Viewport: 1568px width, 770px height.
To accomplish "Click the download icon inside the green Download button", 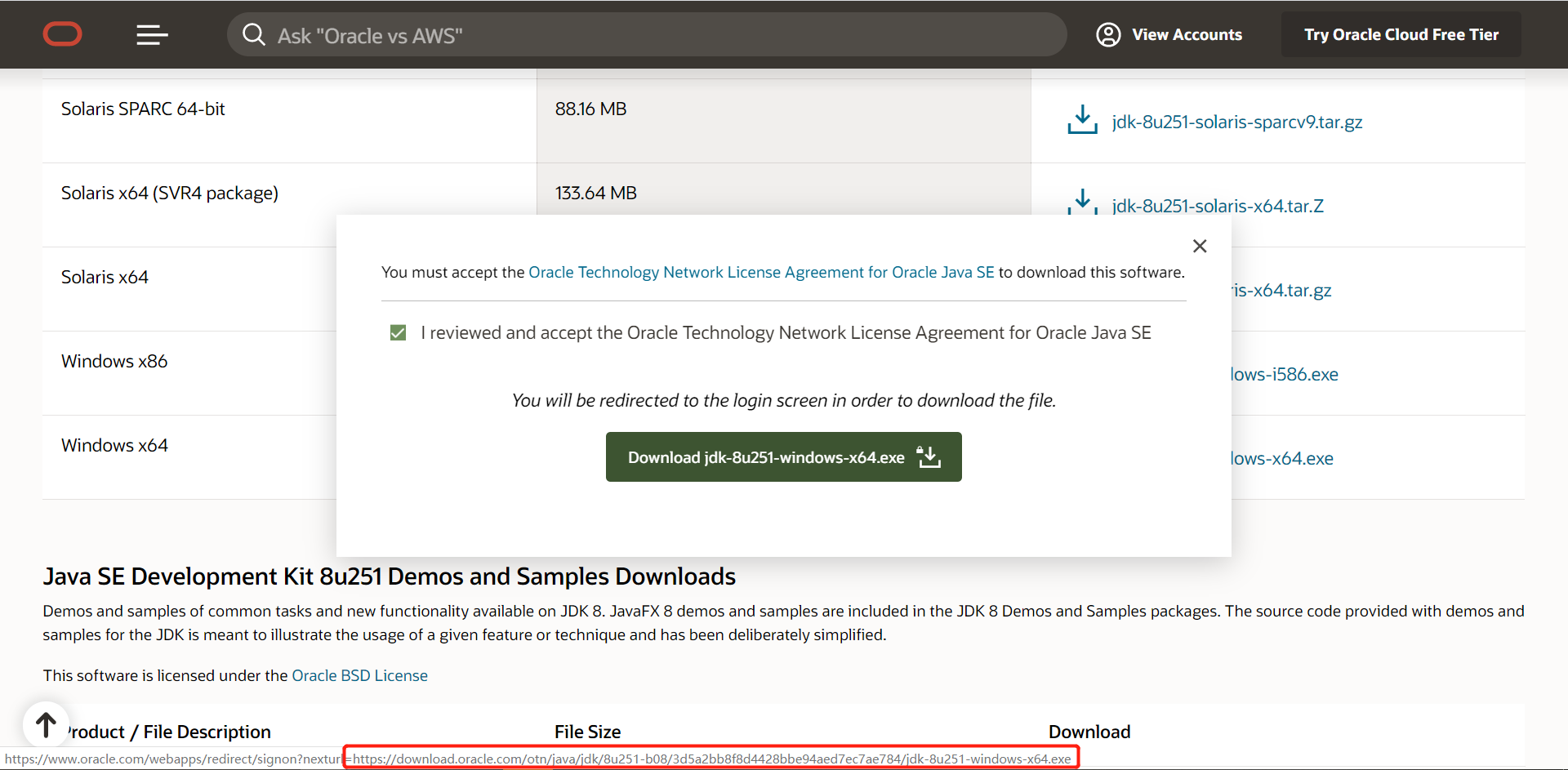I will click(x=928, y=456).
